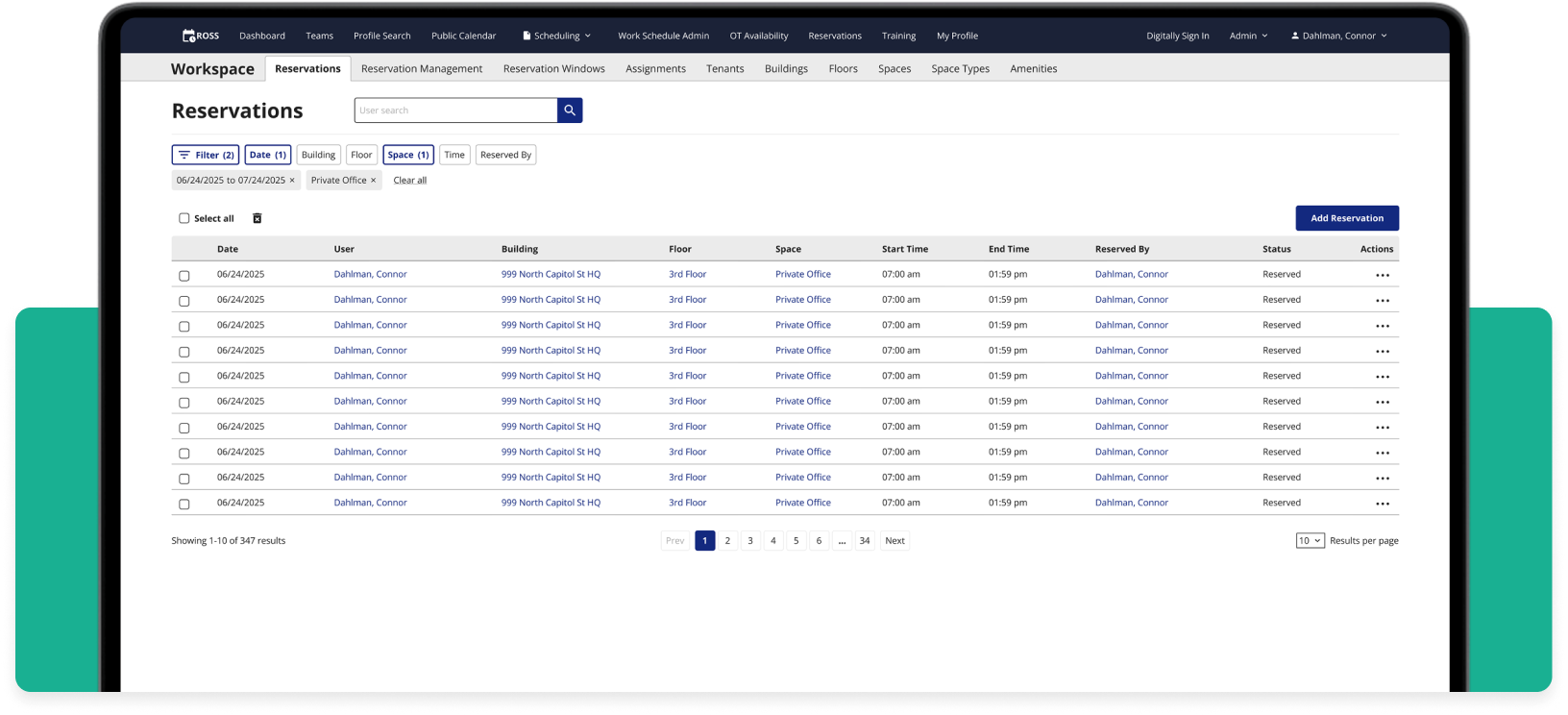This screenshot has height=715, width=1568.
Task: Click the trash delete icon
Action: click(x=257, y=218)
